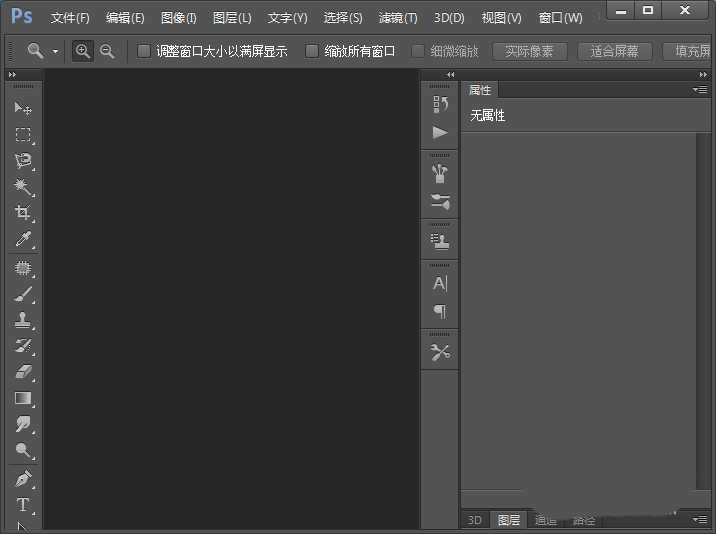Check the 细微缩放 option
Viewport: 716px width, 534px height.
pos(418,51)
